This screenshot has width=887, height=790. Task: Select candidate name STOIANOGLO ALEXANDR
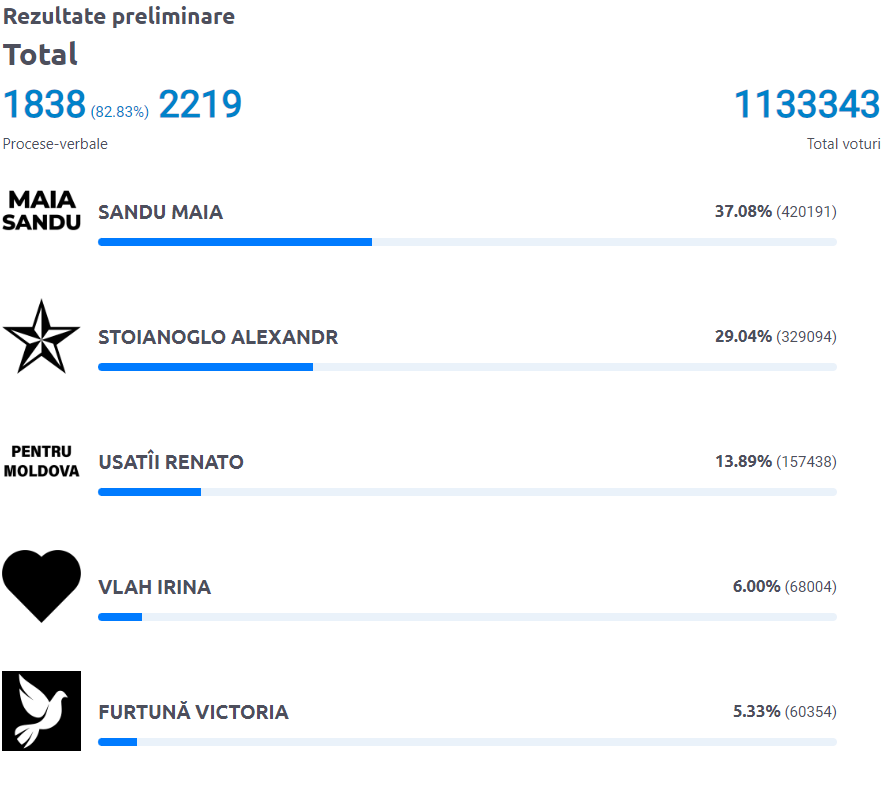(x=218, y=337)
